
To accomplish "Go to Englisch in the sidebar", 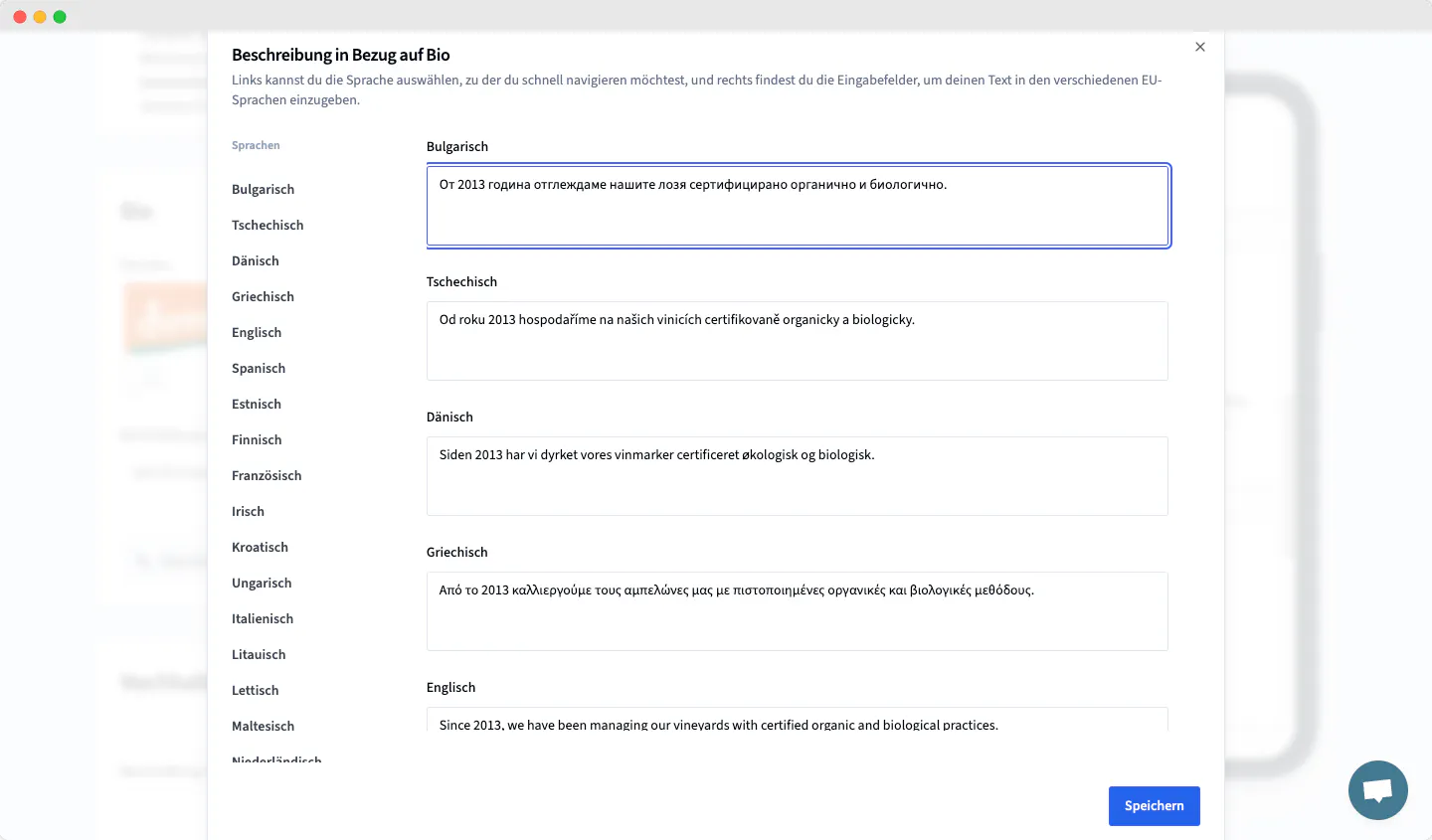I will (257, 332).
